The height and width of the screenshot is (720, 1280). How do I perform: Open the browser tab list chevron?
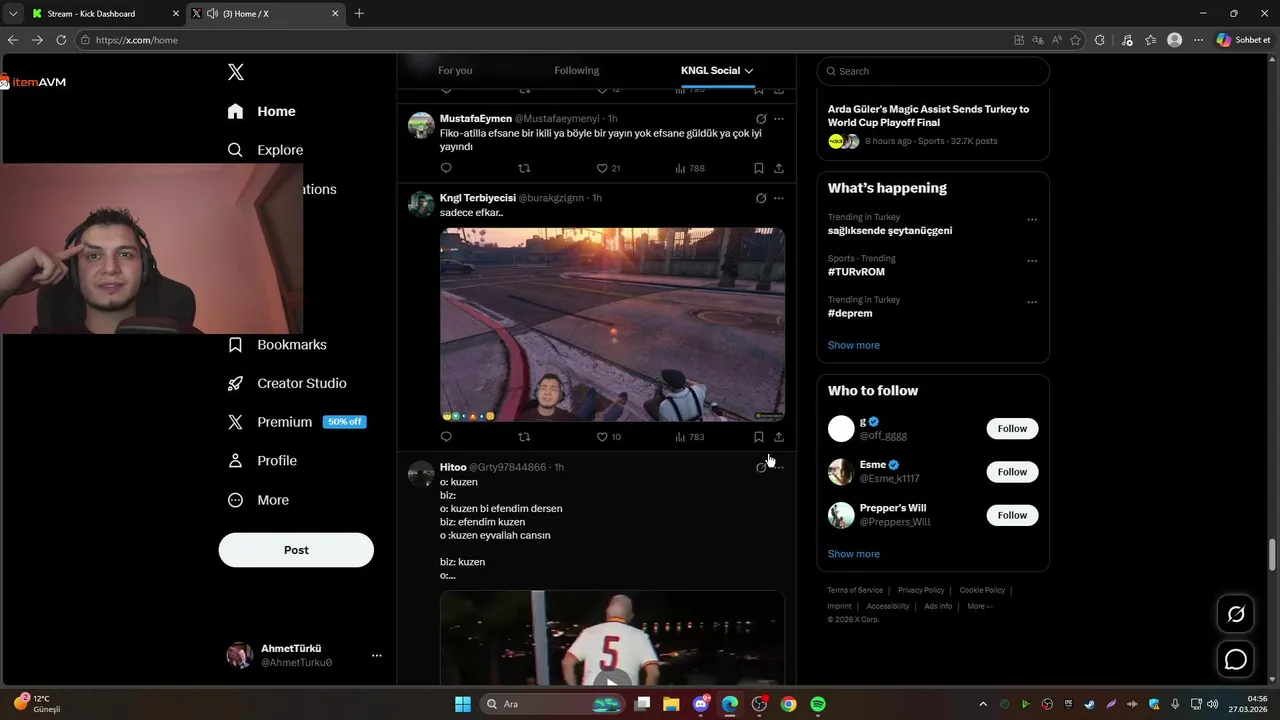point(13,14)
